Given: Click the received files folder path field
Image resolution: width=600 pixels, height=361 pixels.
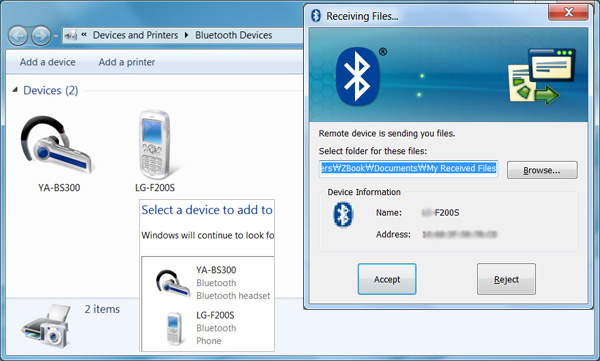Looking at the screenshot, I should (408, 168).
